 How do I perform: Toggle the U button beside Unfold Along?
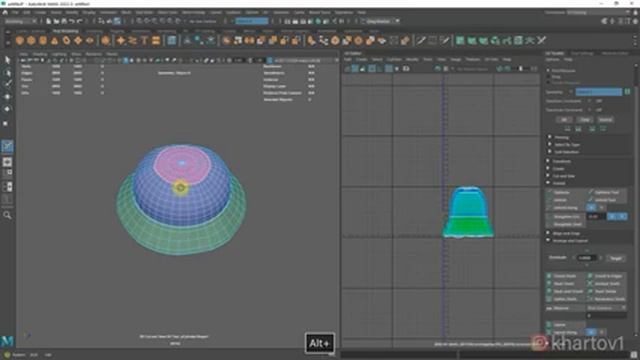click(x=591, y=208)
